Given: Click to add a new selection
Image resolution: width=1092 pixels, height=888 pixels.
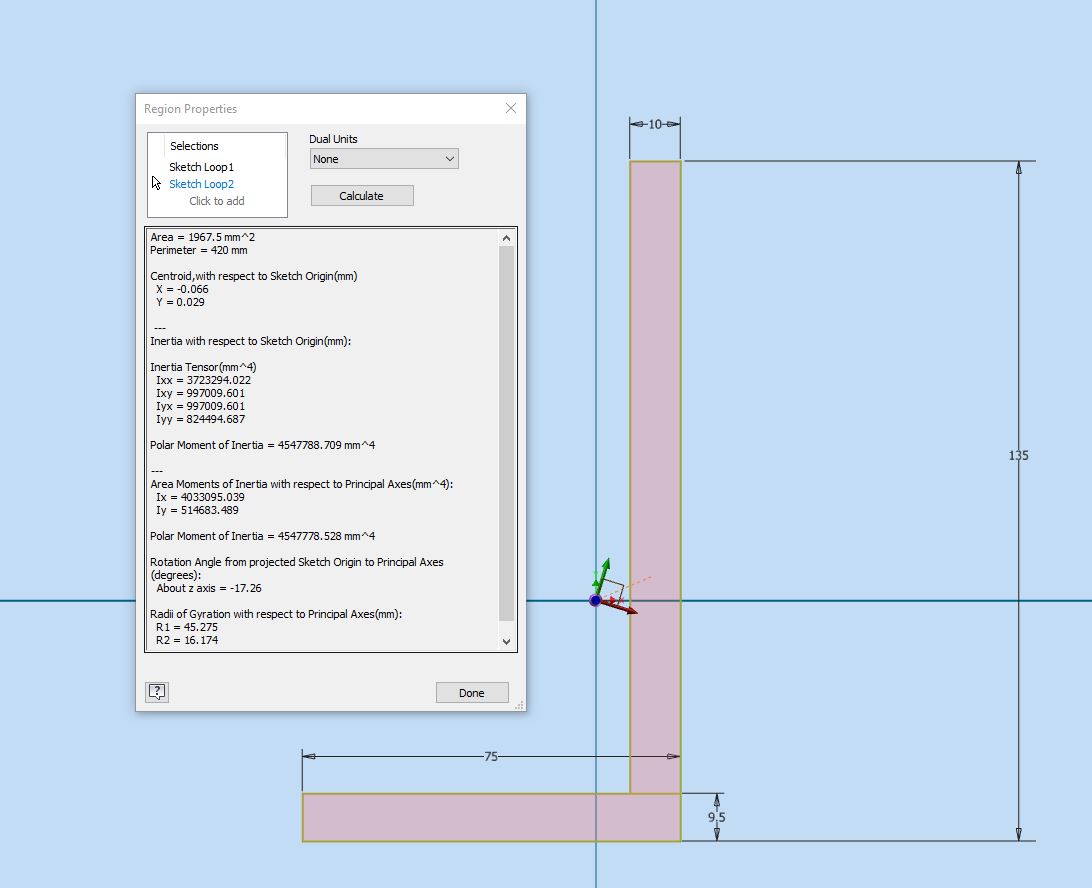Looking at the screenshot, I should 217,201.
